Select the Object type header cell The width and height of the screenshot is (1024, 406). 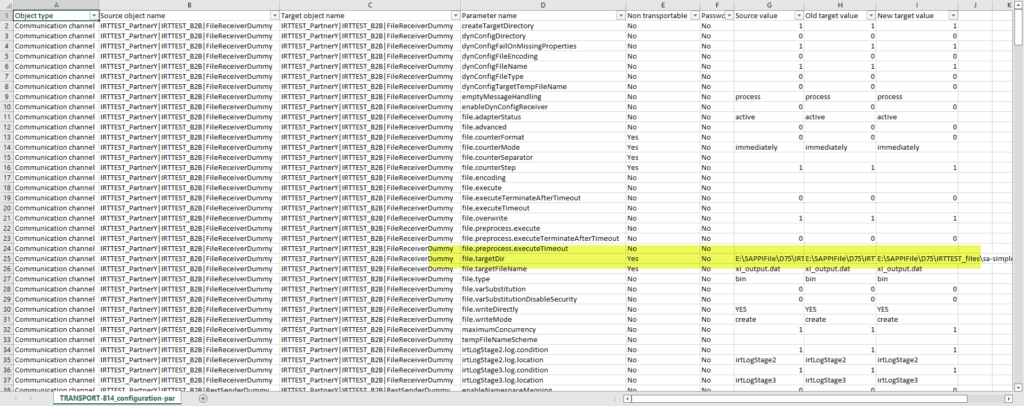coord(56,15)
